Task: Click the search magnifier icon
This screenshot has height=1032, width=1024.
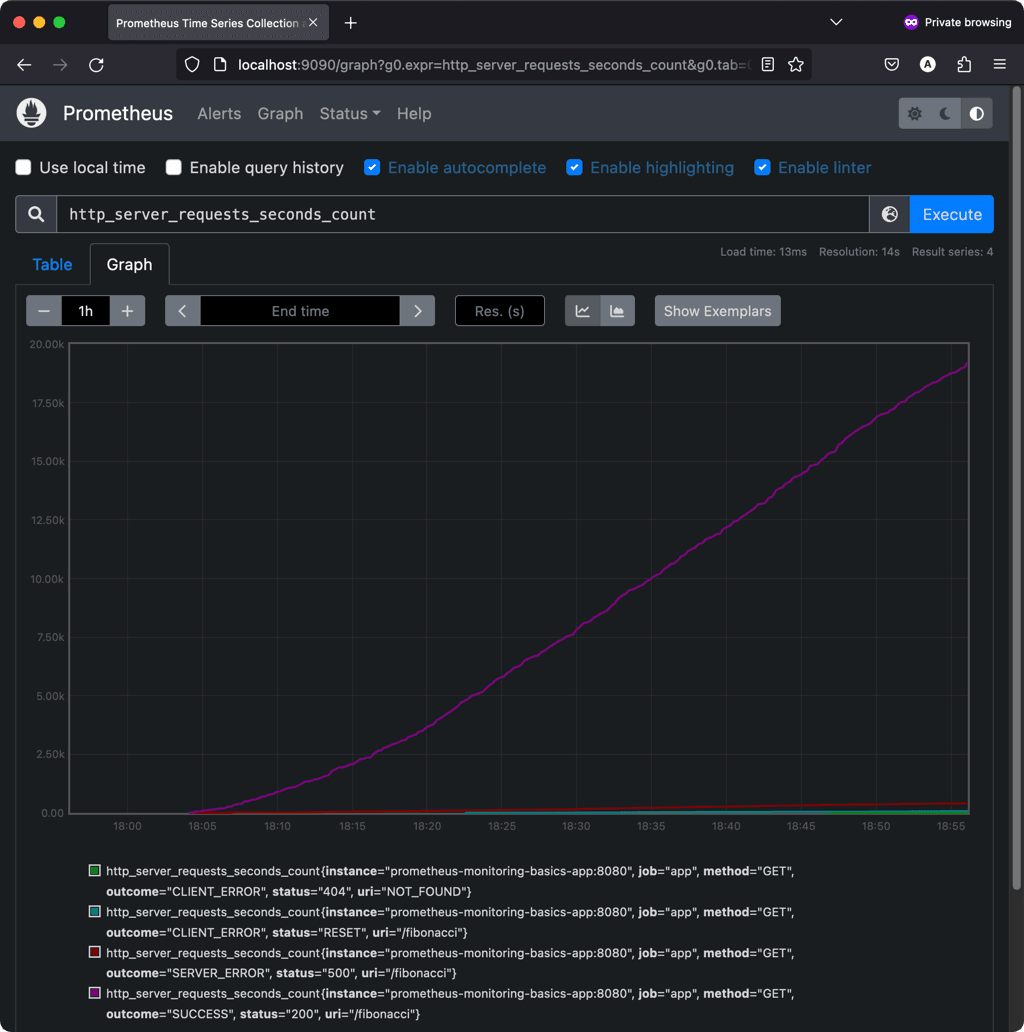Action: point(36,215)
